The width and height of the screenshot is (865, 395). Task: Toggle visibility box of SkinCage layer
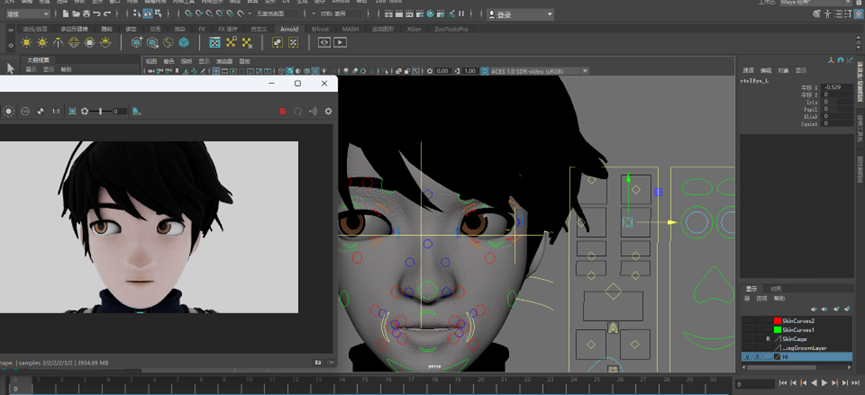[x=747, y=339]
